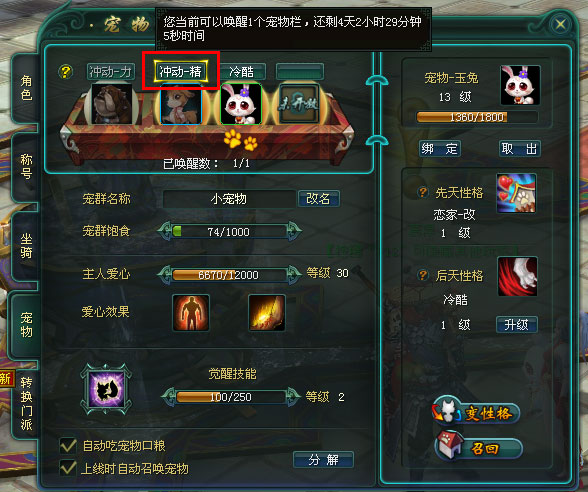Toggle 自动吃宠物口粮 checkbox

(x=68, y=446)
